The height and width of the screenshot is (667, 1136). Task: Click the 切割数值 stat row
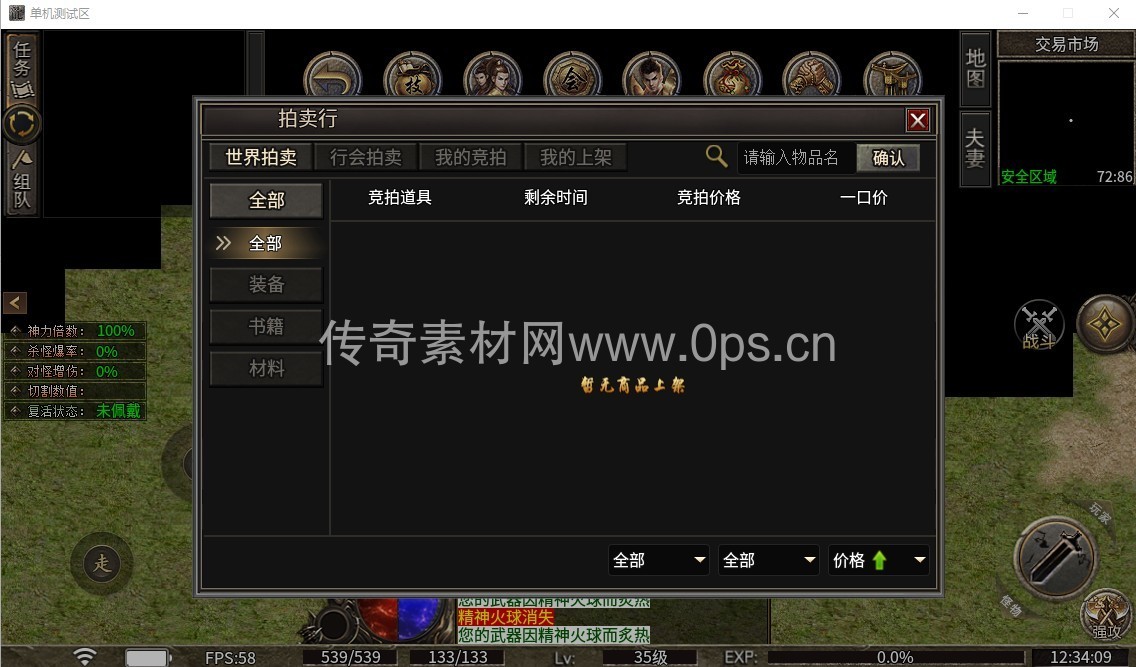tap(76, 391)
